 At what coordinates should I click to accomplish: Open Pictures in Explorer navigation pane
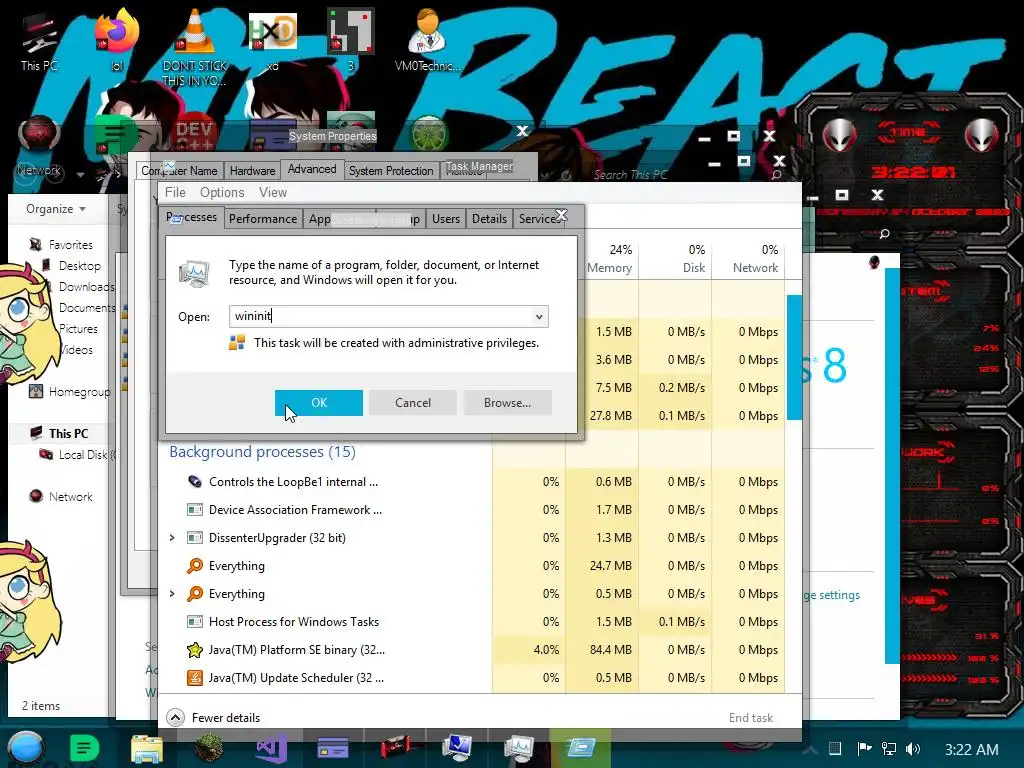(78, 328)
